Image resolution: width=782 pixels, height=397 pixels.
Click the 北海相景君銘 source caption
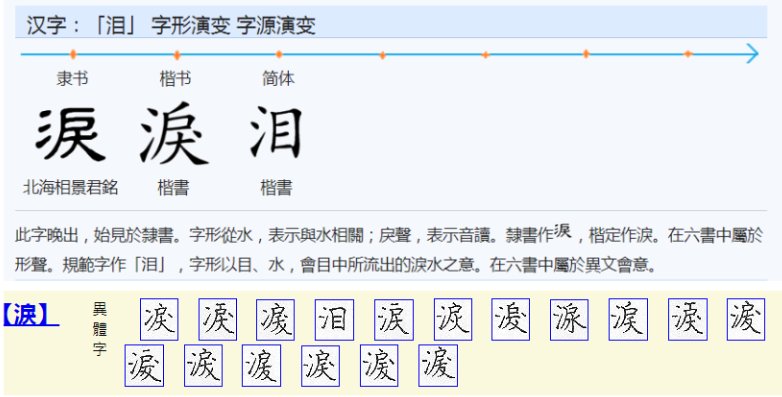point(70,188)
